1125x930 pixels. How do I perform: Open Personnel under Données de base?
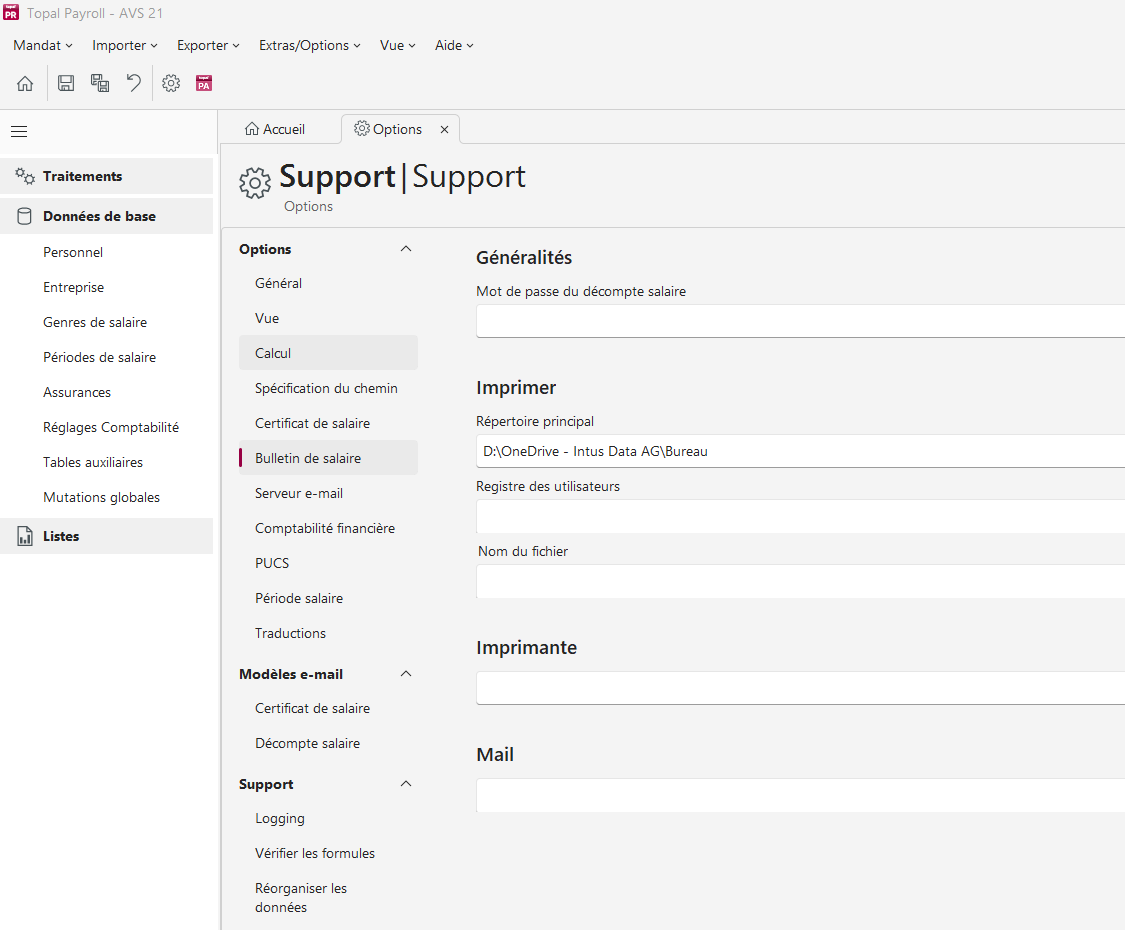click(73, 252)
